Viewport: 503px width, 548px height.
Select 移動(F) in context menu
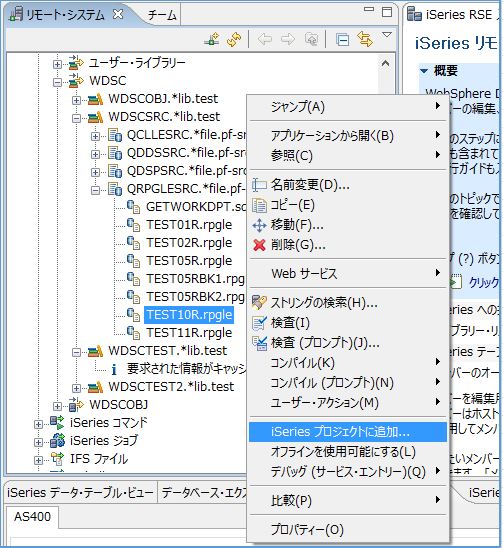[348, 225]
